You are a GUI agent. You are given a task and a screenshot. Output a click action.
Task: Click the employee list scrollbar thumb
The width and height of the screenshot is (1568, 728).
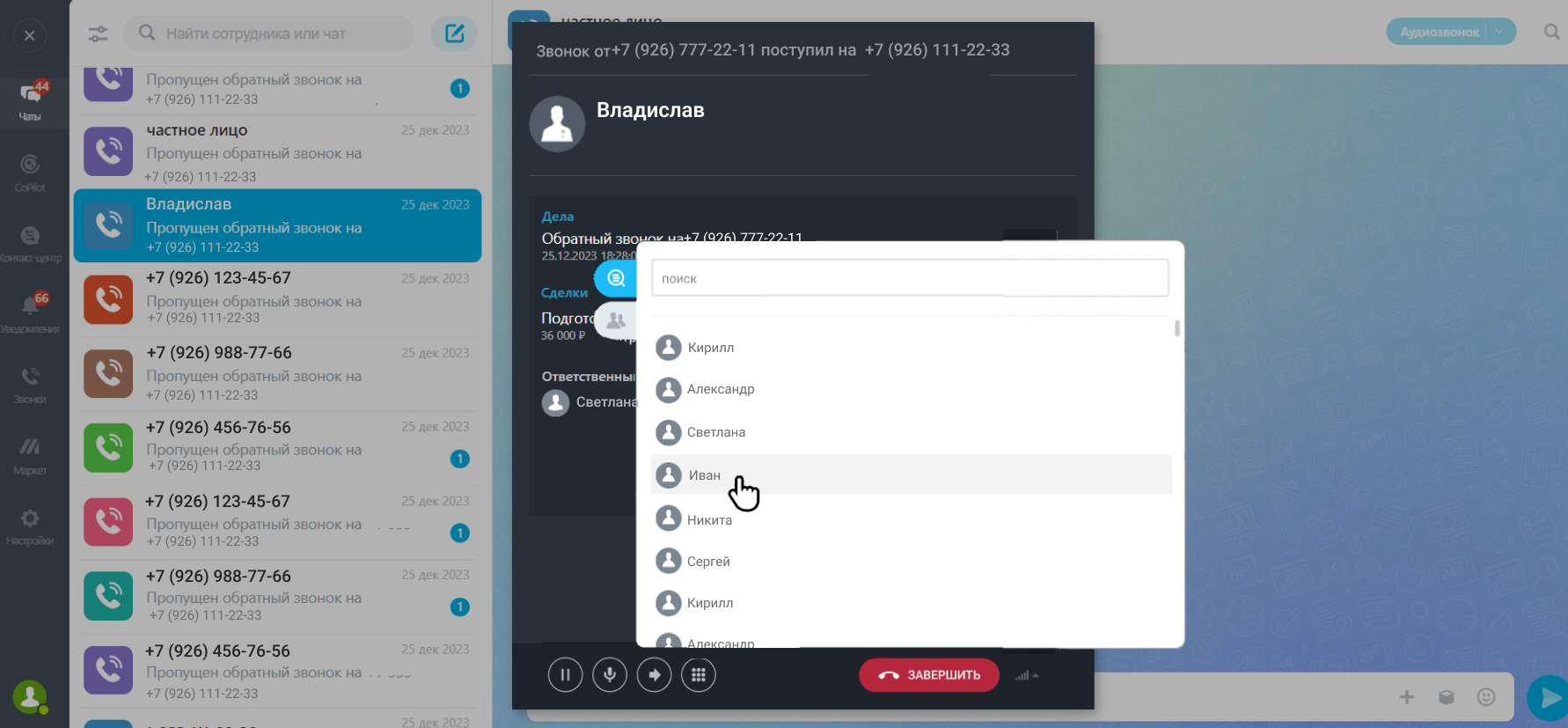(x=1176, y=328)
